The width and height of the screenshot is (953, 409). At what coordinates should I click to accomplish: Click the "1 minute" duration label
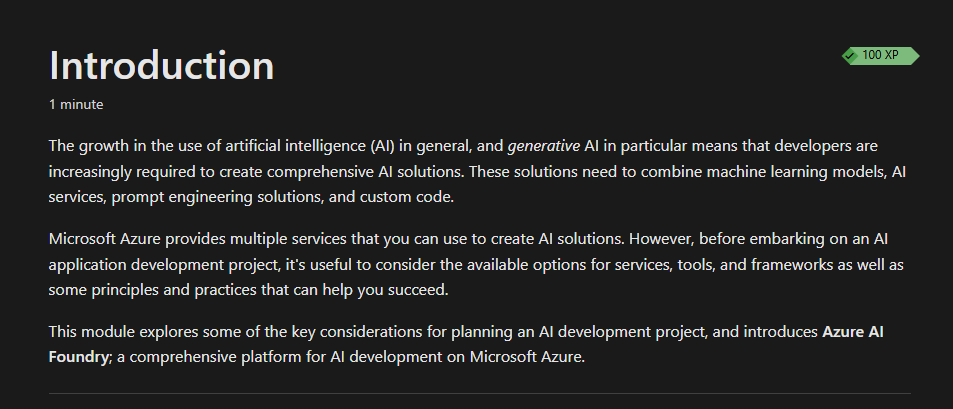point(76,105)
